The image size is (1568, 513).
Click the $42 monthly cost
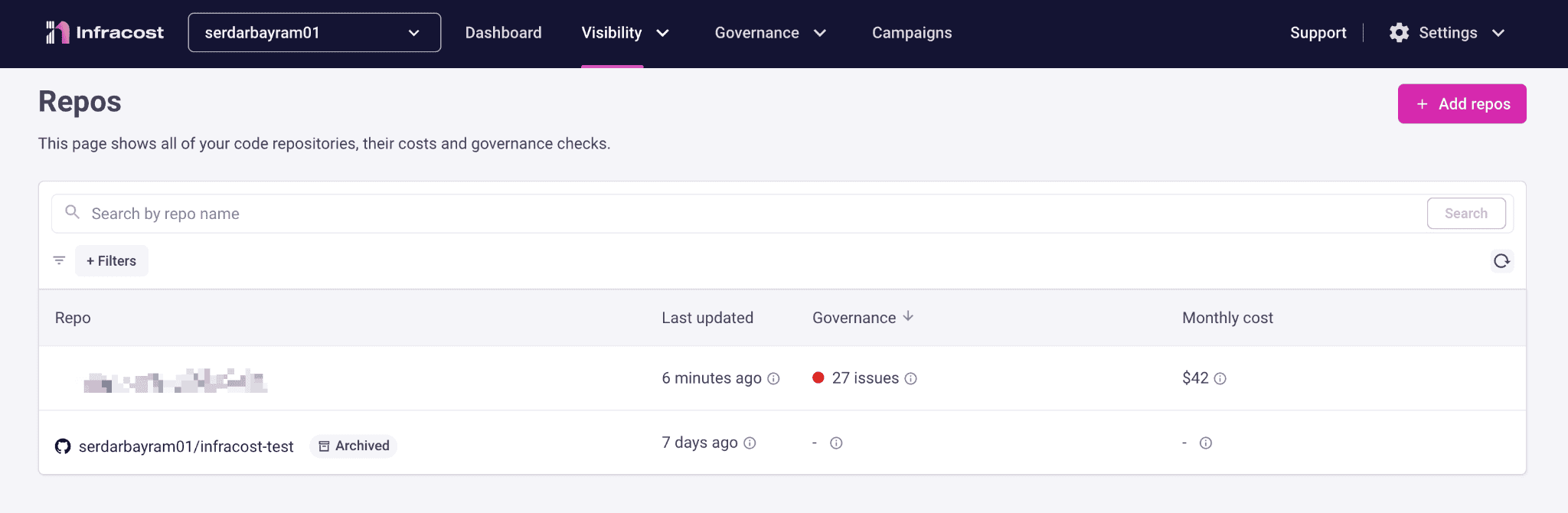[1195, 378]
